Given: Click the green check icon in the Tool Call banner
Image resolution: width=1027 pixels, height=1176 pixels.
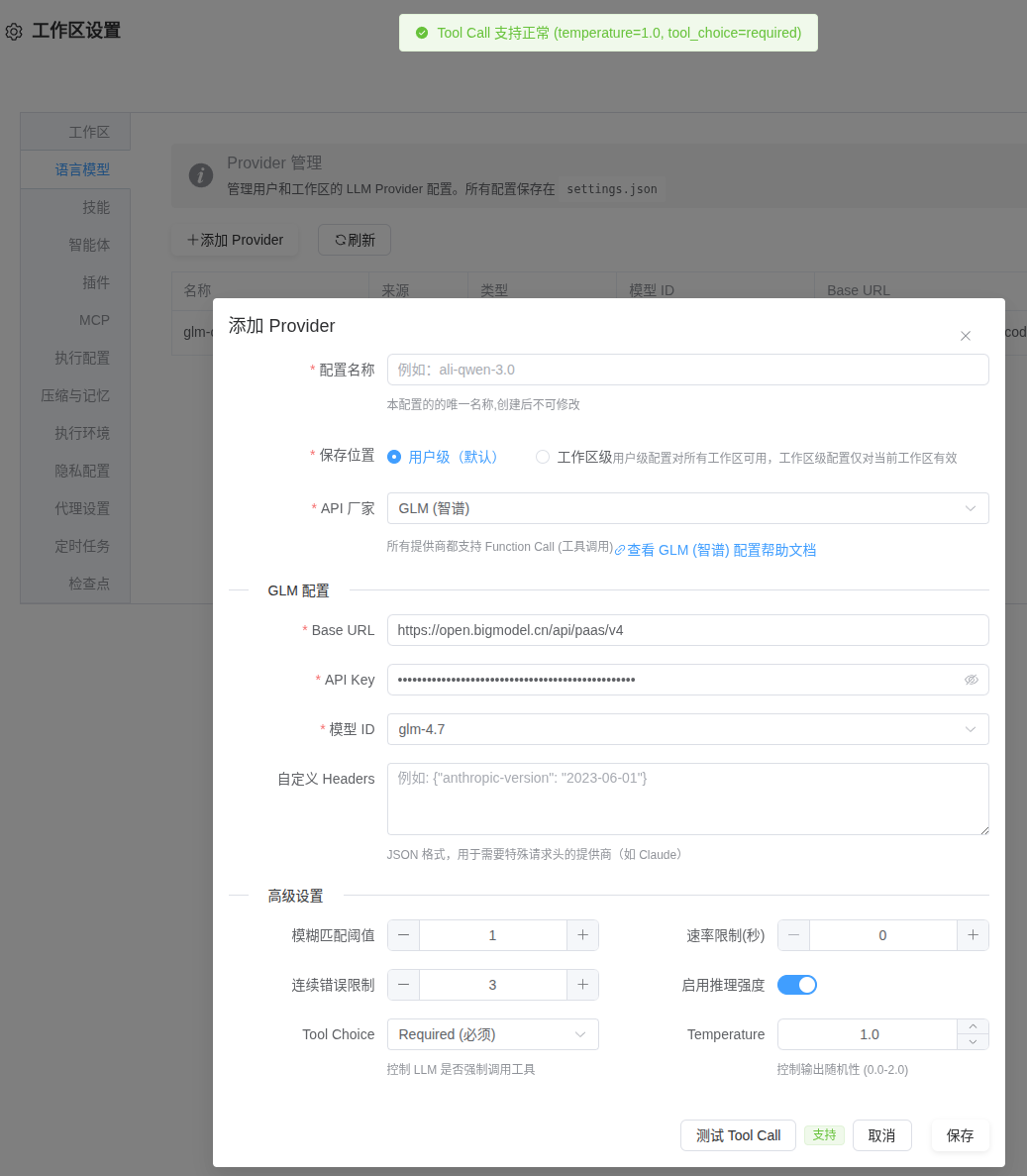Looking at the screenshot, I should (424, 33).
